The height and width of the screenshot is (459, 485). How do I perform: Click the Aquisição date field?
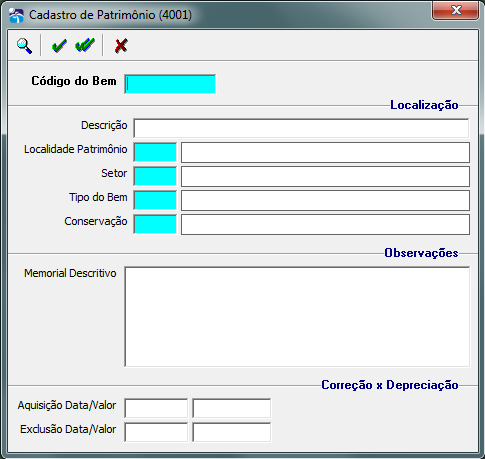tap(156, 408)
